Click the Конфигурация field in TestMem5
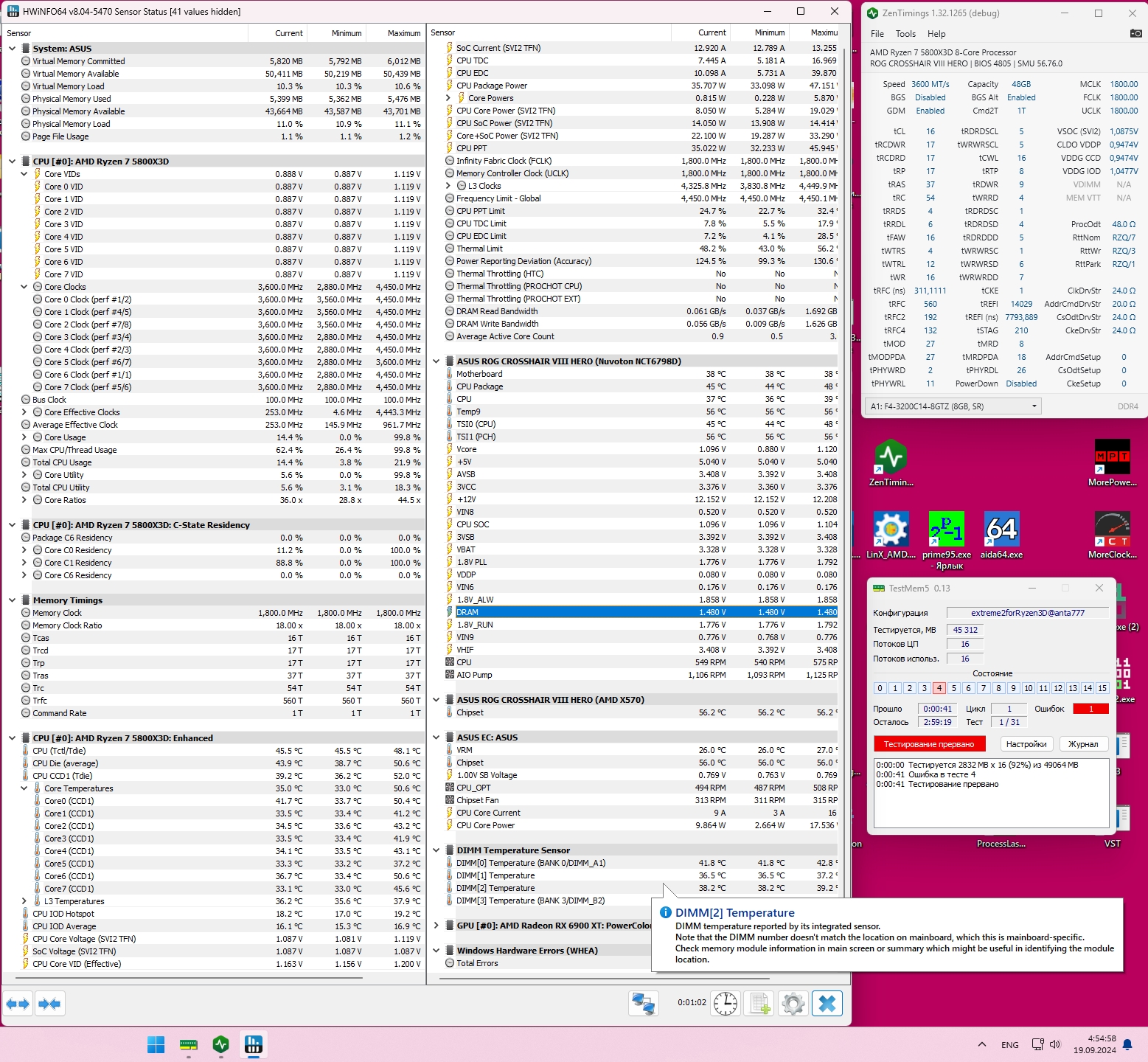The image size is (1148, 1062). (x=1028, y=613)
